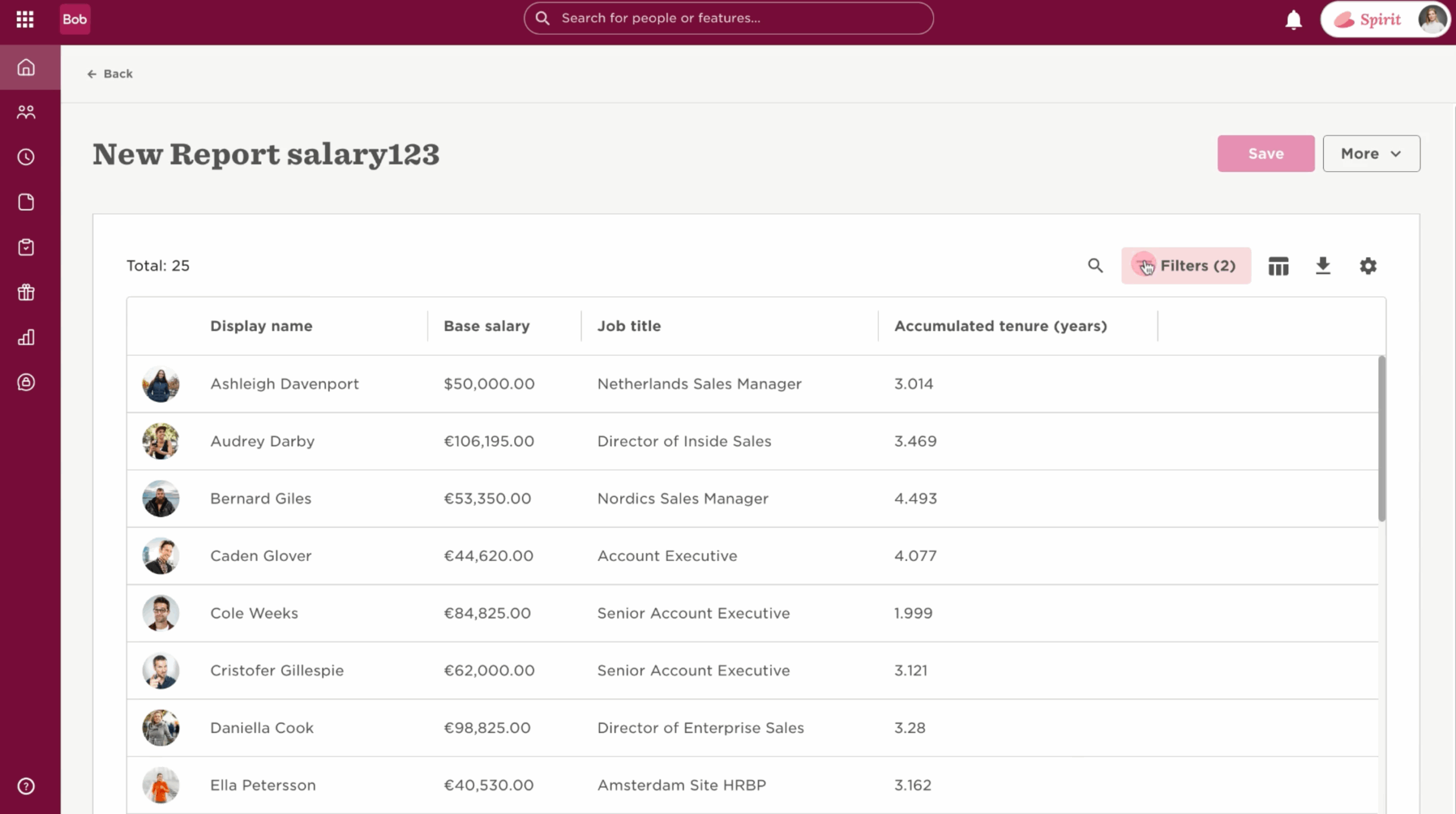Click the user avatar photo

(1432, 19)
